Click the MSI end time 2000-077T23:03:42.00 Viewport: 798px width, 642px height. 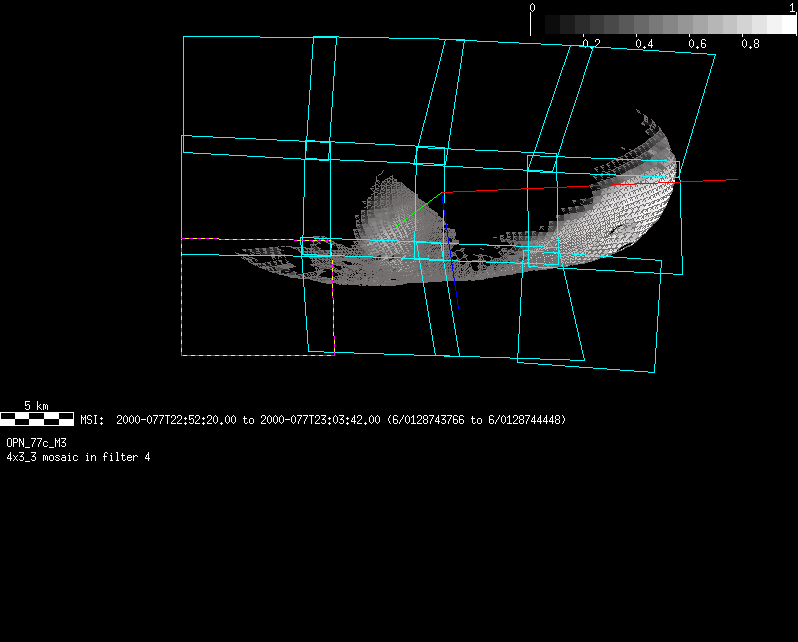(x=320, y=420)
